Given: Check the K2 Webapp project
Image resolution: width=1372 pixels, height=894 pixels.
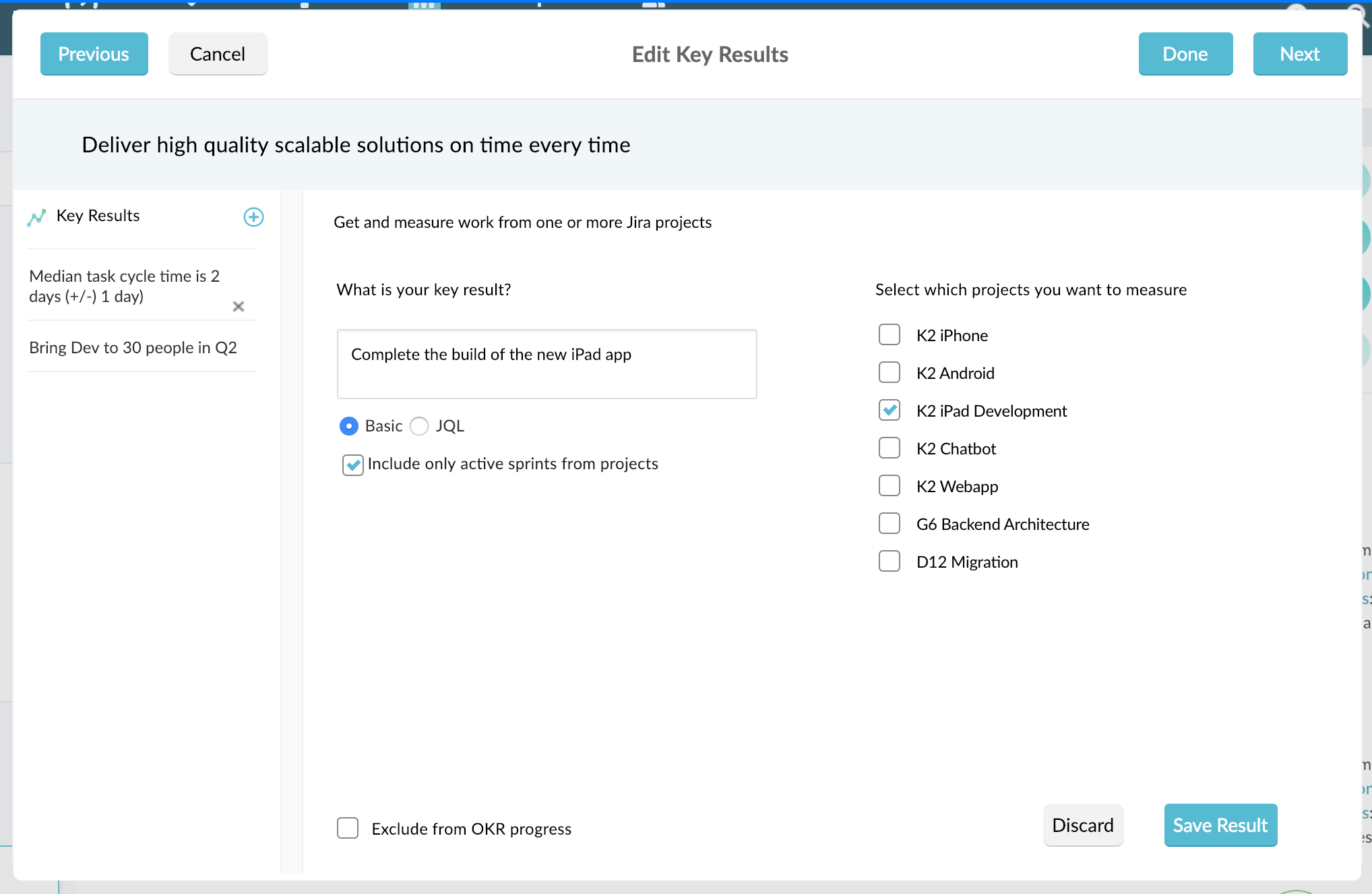Looking at the screenshot, I should (890, 486).
